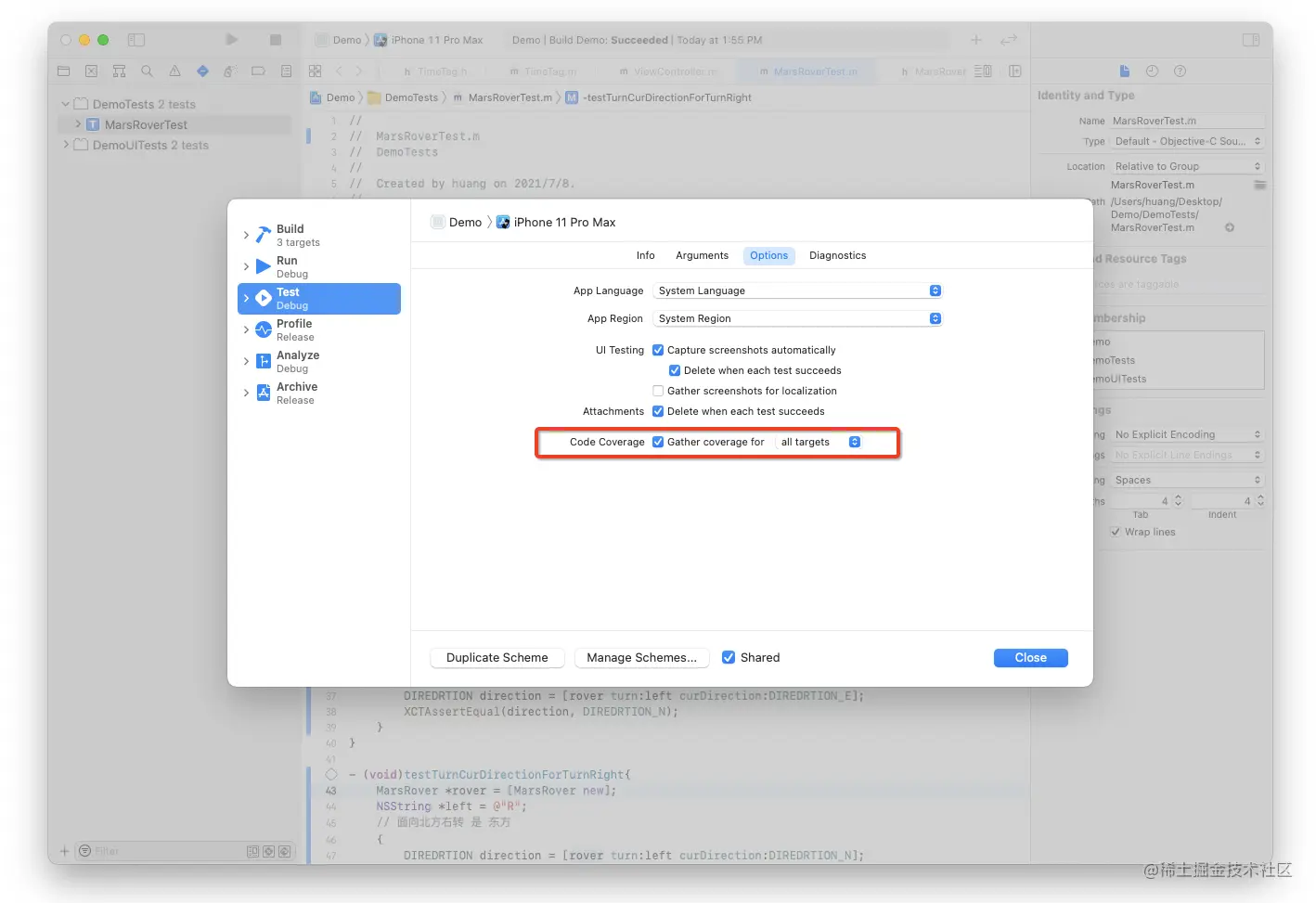Click Demo in the scheme dialog breadcrumb
Screen dimensions: 1316x903
point(466,222)
